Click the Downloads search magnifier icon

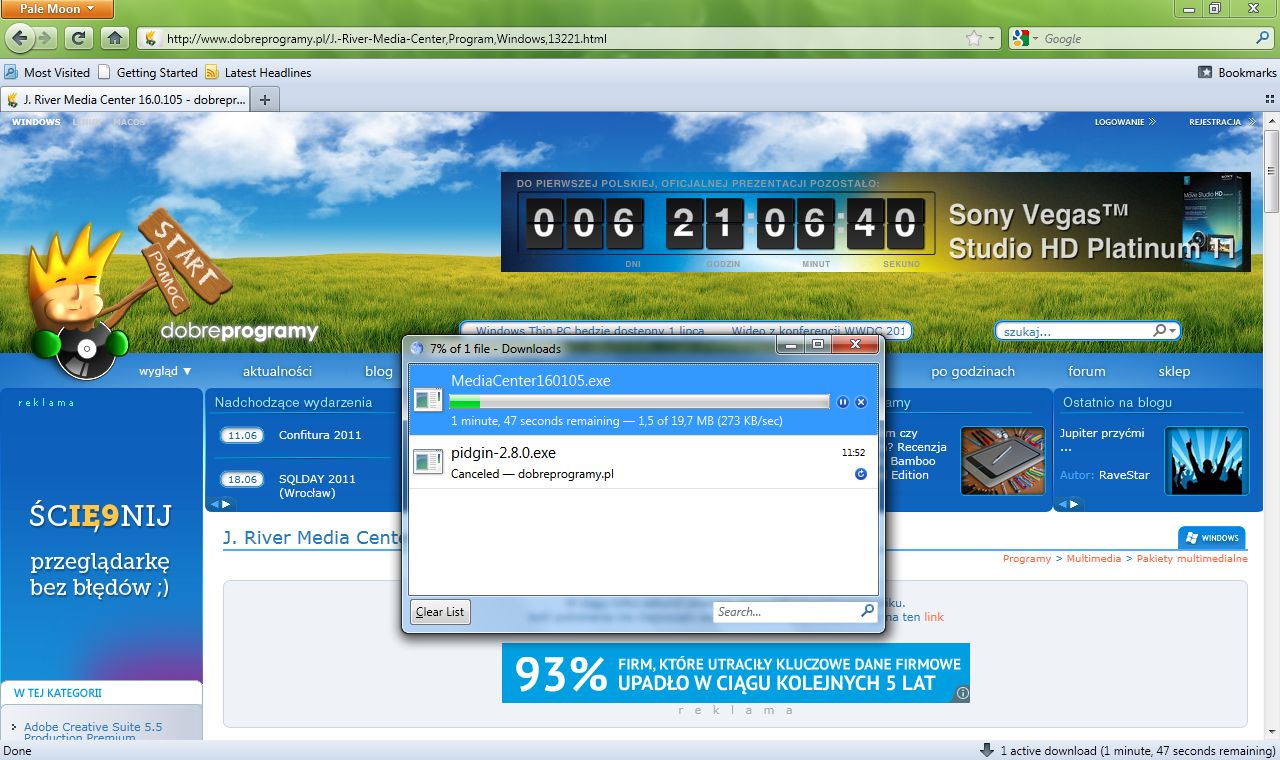[x=868, y=611]
